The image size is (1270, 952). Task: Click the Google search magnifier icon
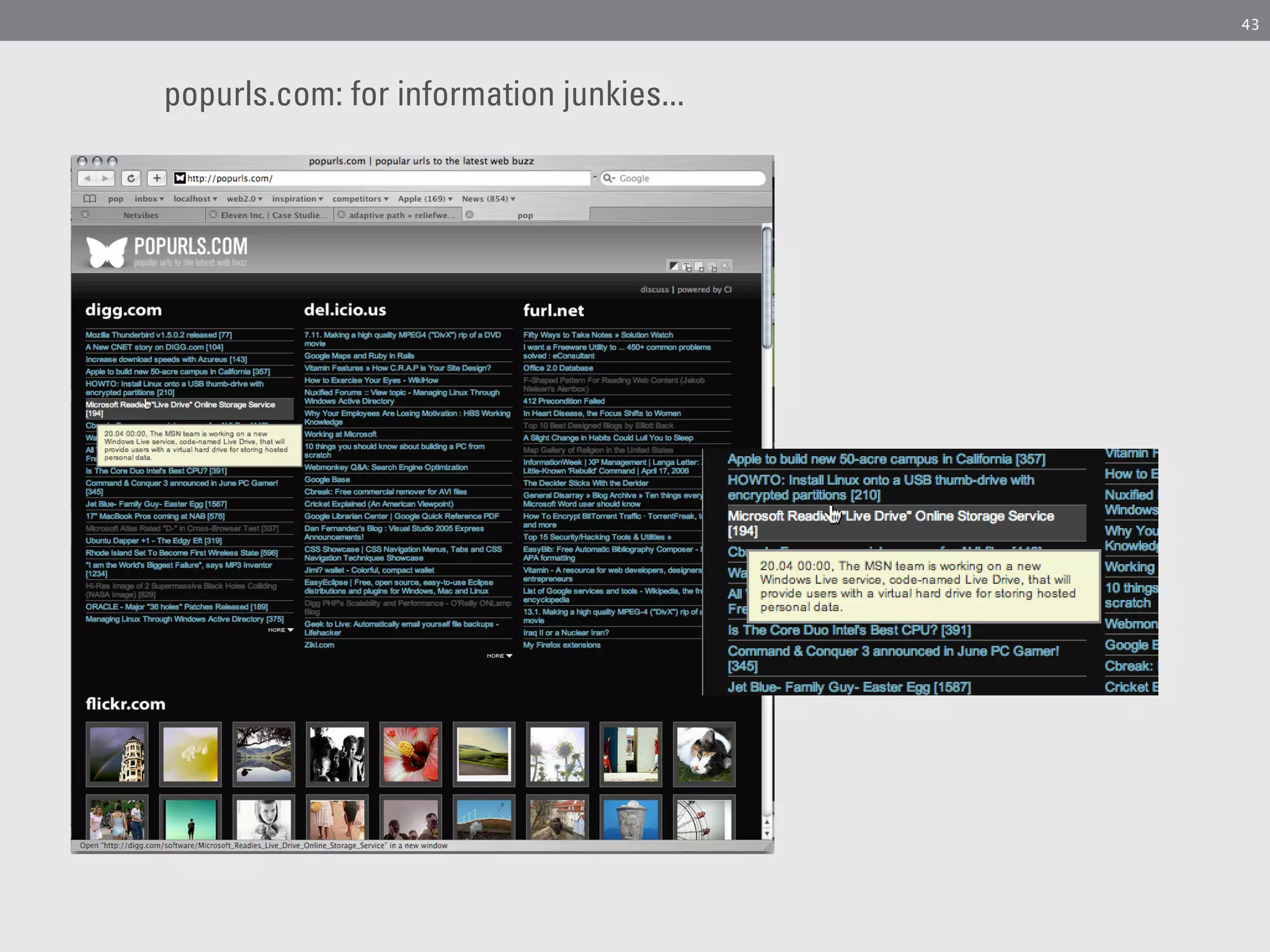pyautogui.click(x=609, y=178)
